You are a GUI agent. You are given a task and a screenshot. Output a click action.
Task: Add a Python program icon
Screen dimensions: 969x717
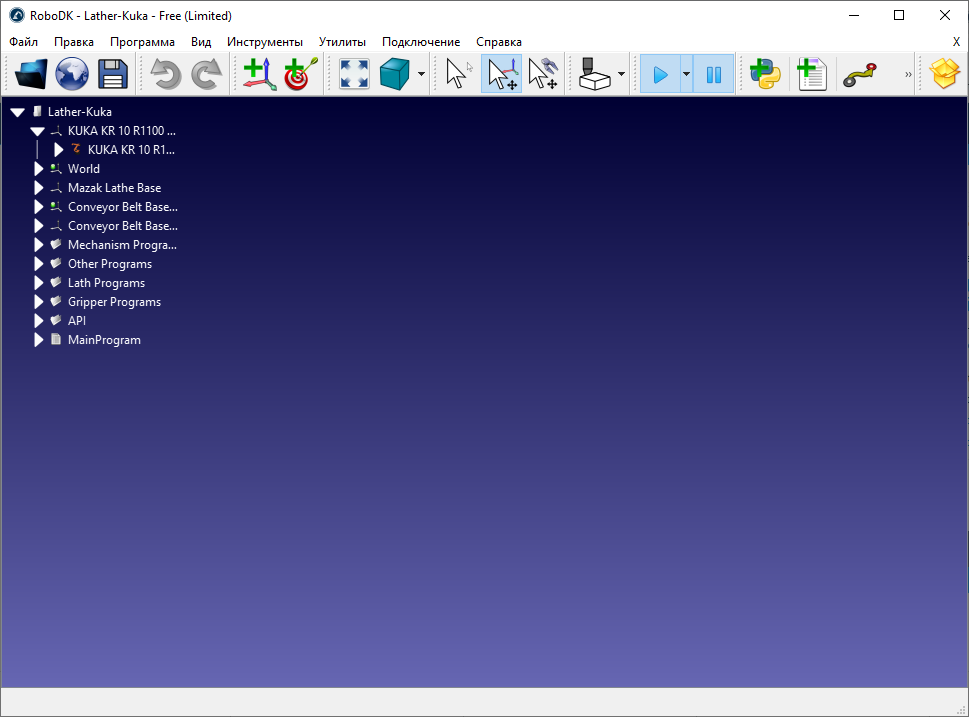[766, 74]
